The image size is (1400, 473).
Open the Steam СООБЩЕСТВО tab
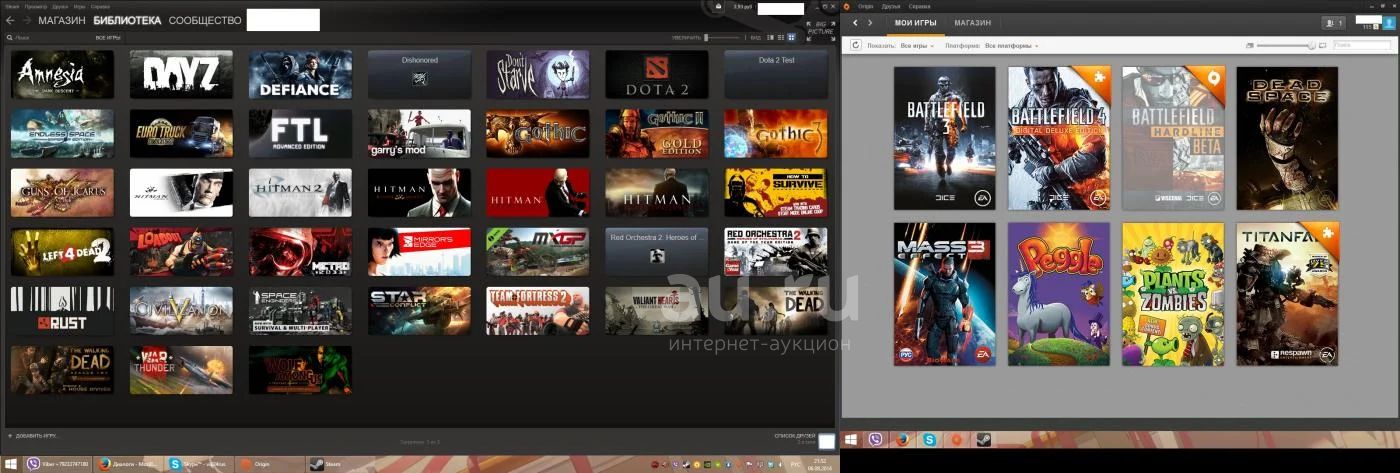tap(205, 20)
